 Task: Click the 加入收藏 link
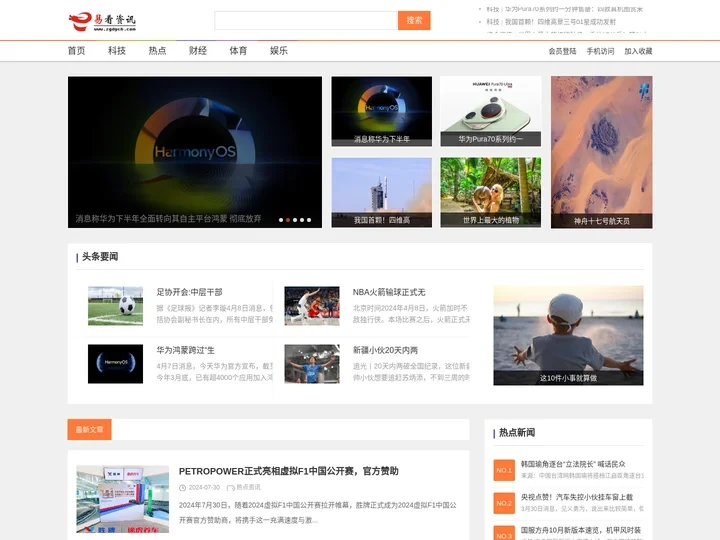[638, 51]
